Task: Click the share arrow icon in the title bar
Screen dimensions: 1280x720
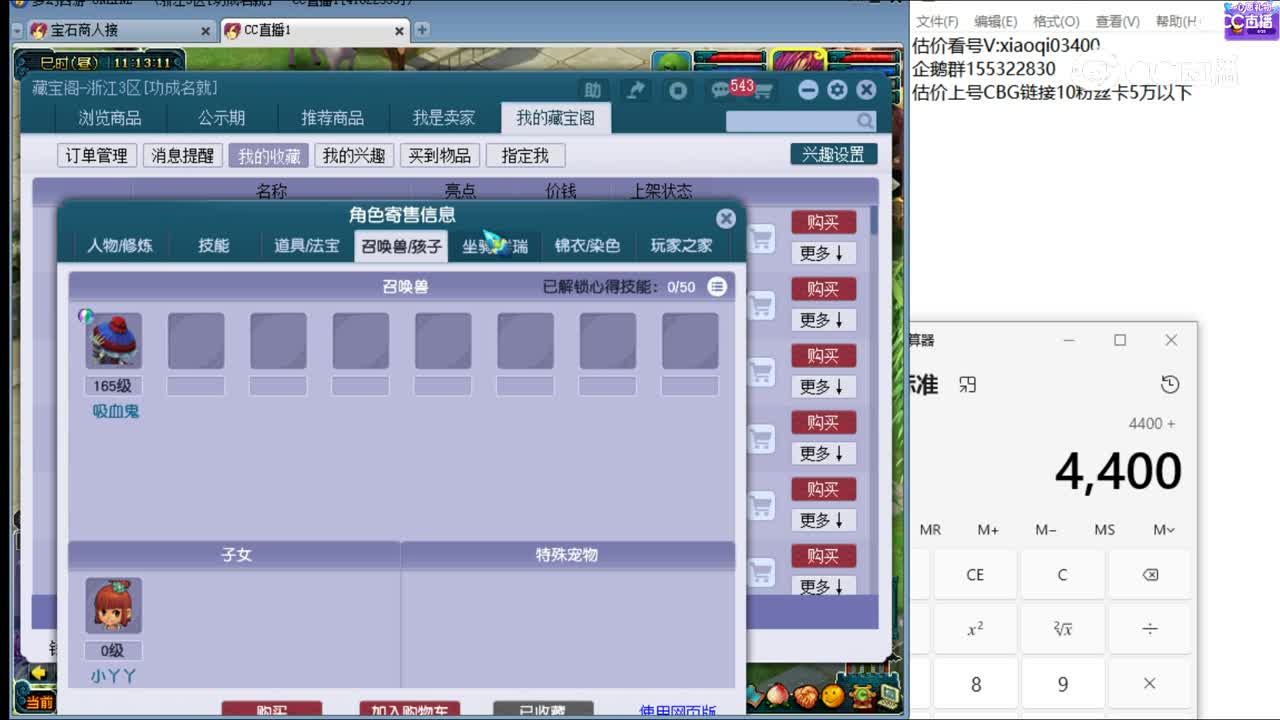Action: pos(636,89)
